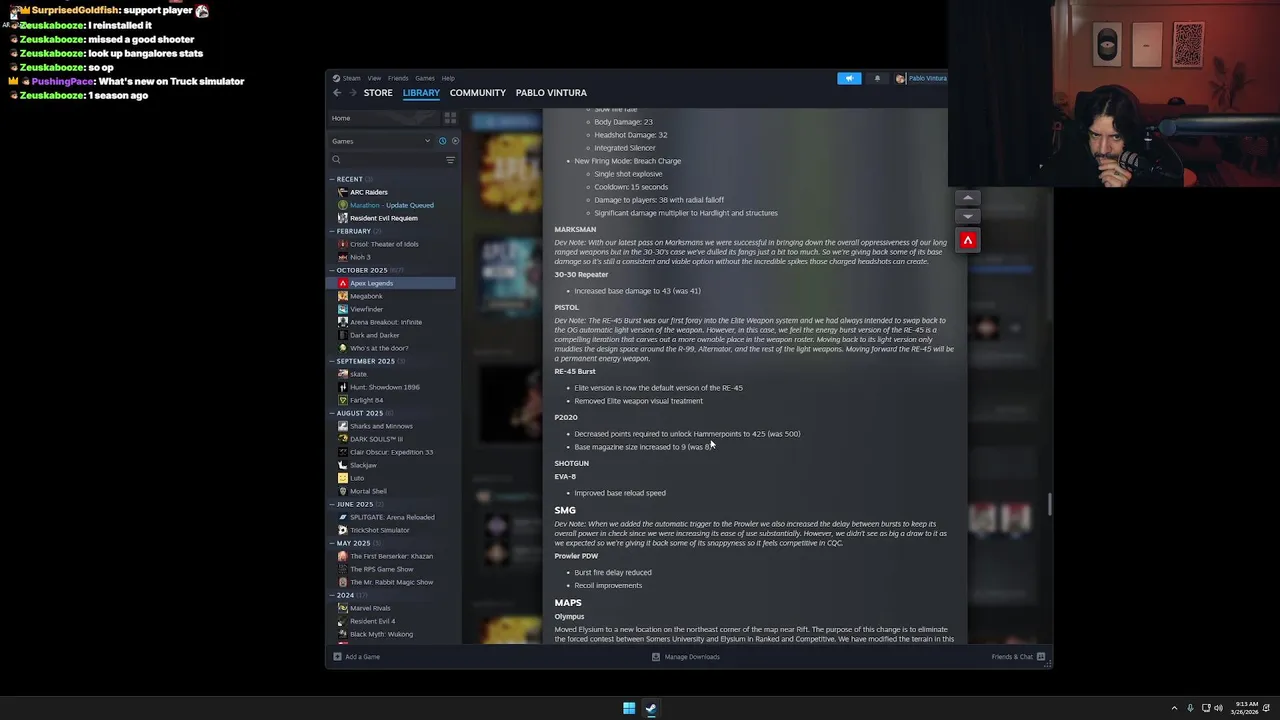Image resolution: width=1280 pixels, height=720 pixels.
Task: Select TrickShot Simulator in library list
Action: click(380, 530)
